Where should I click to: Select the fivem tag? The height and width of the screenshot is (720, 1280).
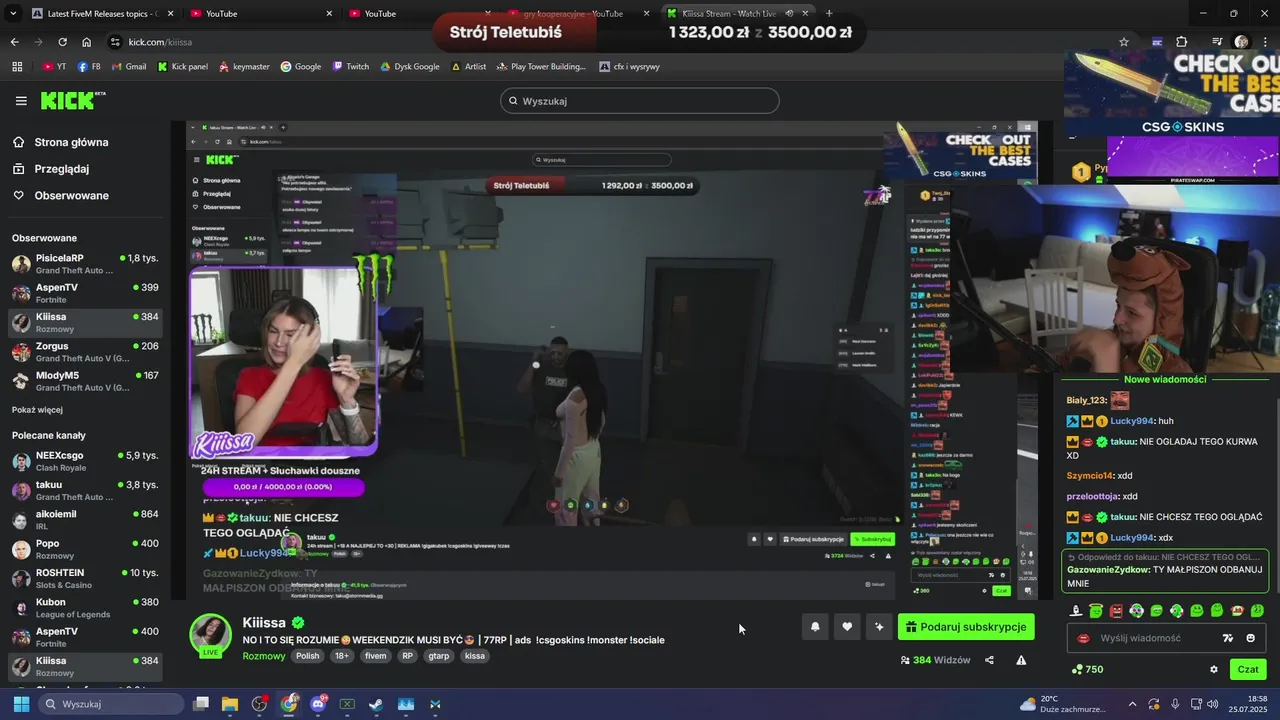(375, 656)
